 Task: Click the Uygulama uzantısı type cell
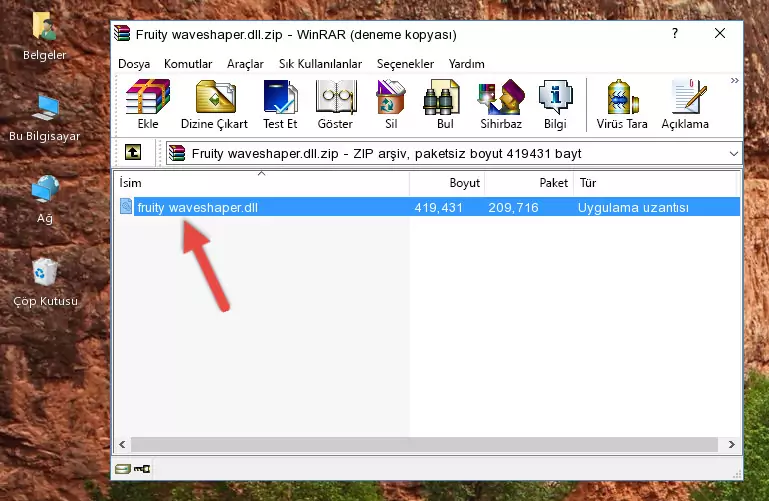pyautogui.click(x=633, y=207)
